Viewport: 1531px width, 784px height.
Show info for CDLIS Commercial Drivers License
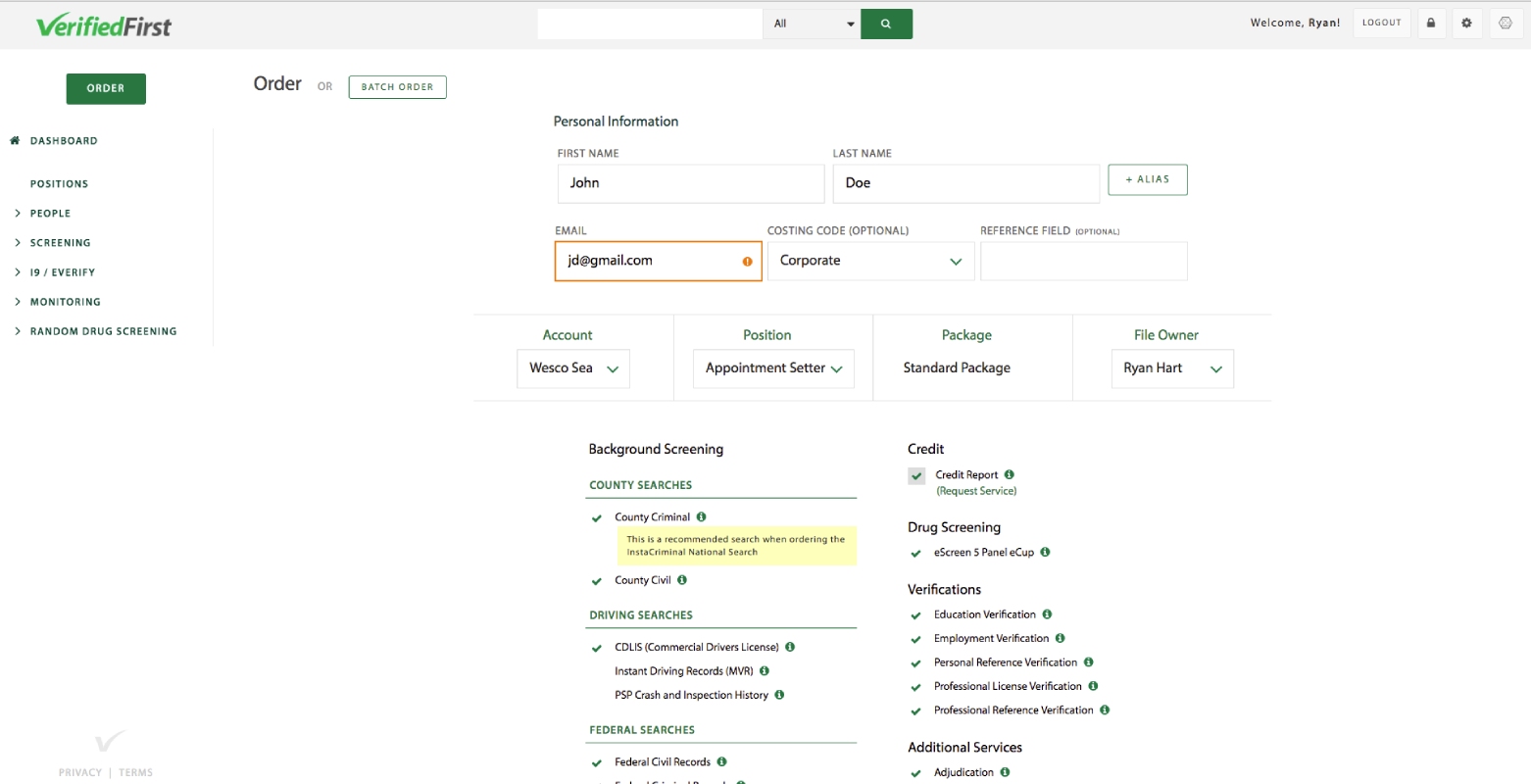click(790, 647)
